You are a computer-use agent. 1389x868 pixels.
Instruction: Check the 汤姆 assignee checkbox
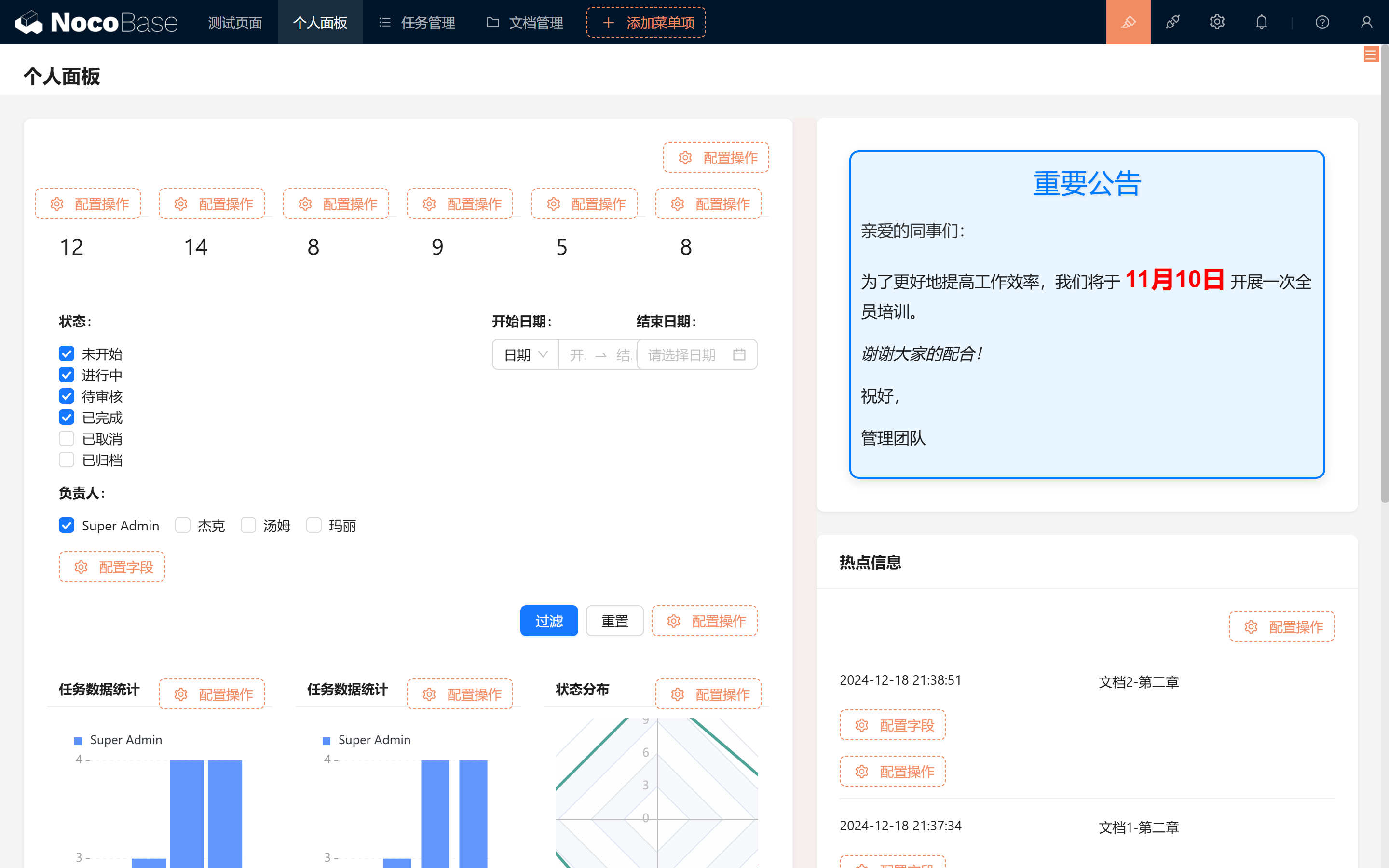tap(248, 525)
